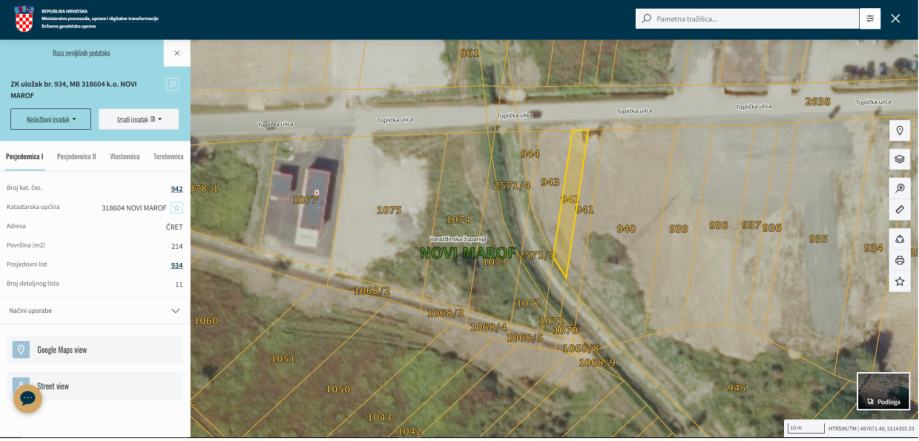Open the Neslužbeni izvadak dropdown
Viewport: 919px width, 441px height.
(x=50, y=119)
